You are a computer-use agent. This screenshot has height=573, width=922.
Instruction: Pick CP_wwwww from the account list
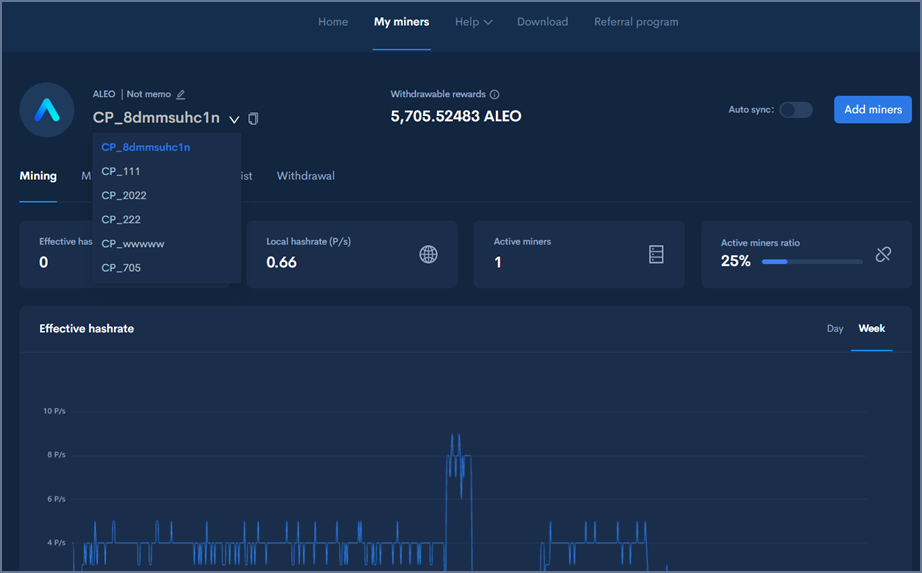pos(133,243)
